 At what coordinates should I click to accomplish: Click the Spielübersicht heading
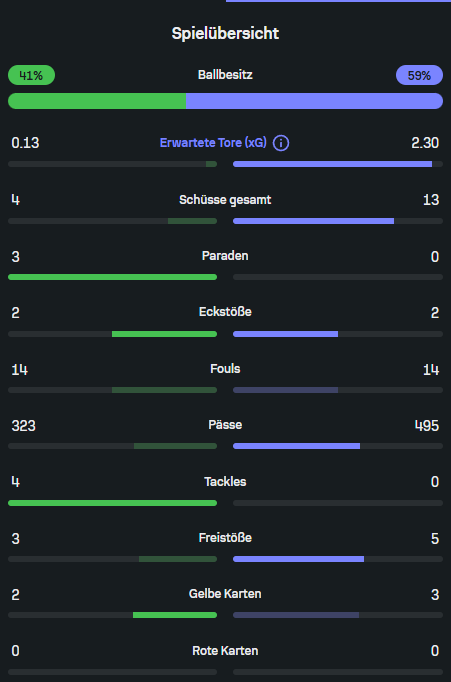pyautogui.click(x=225, y=33)
